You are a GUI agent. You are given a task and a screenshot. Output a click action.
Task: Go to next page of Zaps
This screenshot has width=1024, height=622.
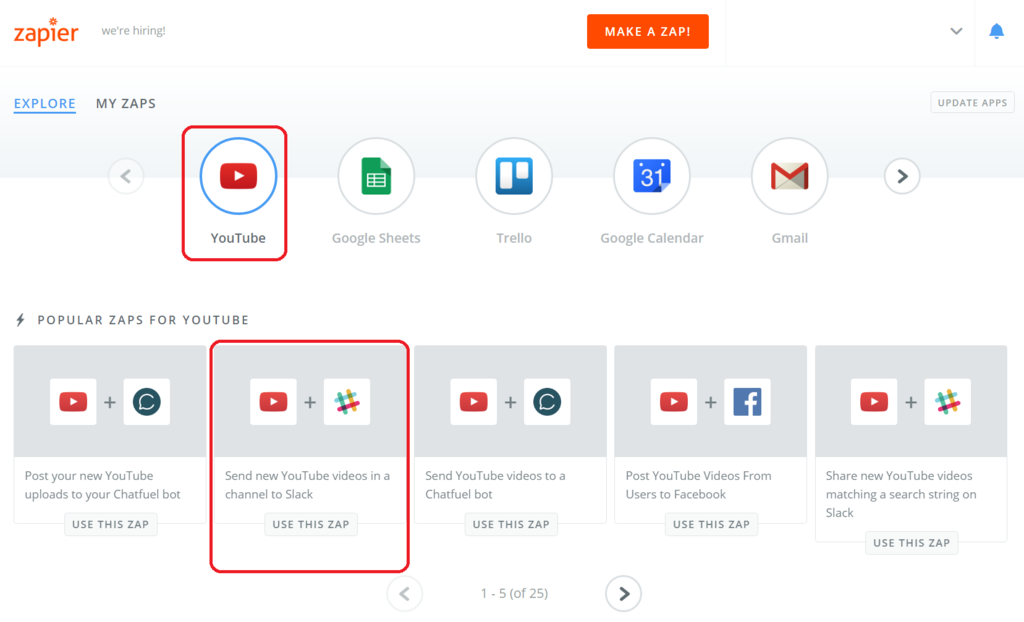[x=623, y=593]
